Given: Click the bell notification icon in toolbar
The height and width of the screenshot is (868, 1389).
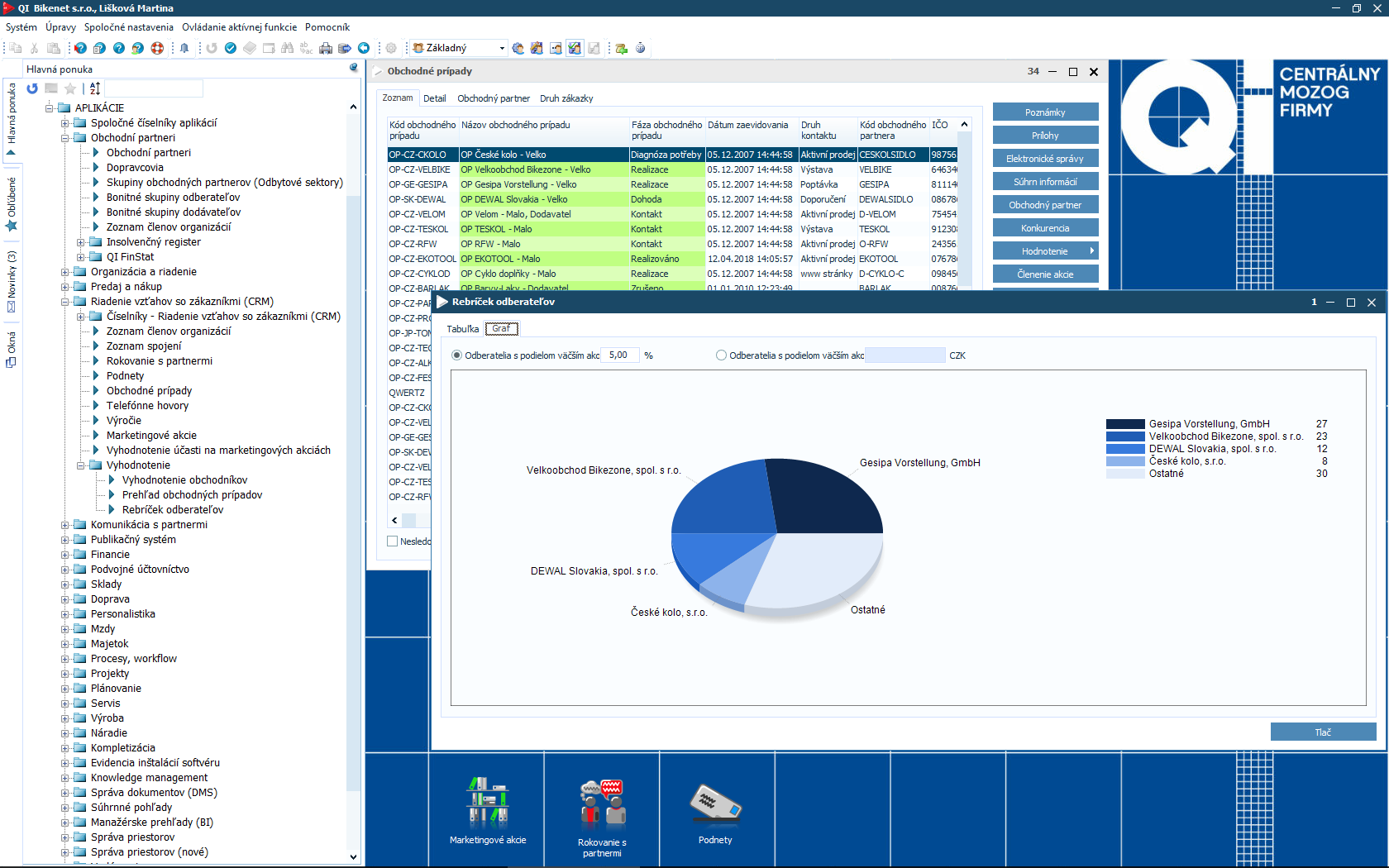Looking at the screenshot, I should pos(184,48).
